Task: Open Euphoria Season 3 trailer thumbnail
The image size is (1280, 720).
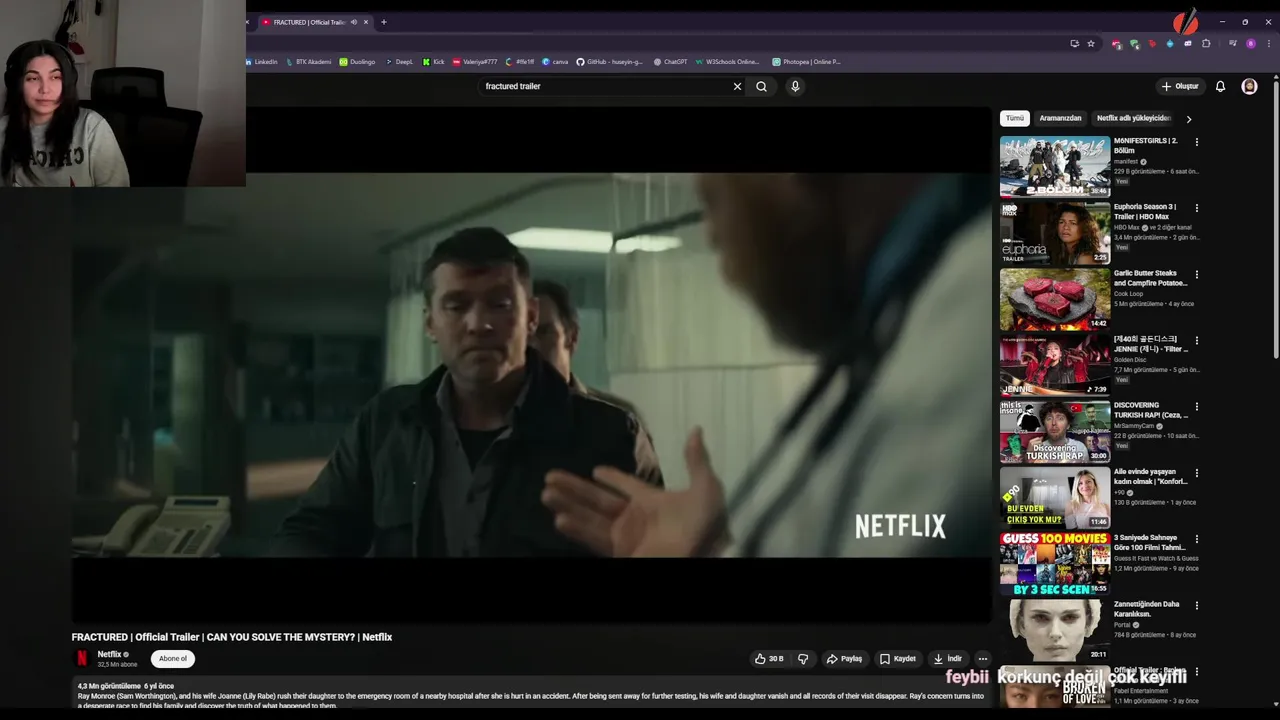Action: [1055, 233]
